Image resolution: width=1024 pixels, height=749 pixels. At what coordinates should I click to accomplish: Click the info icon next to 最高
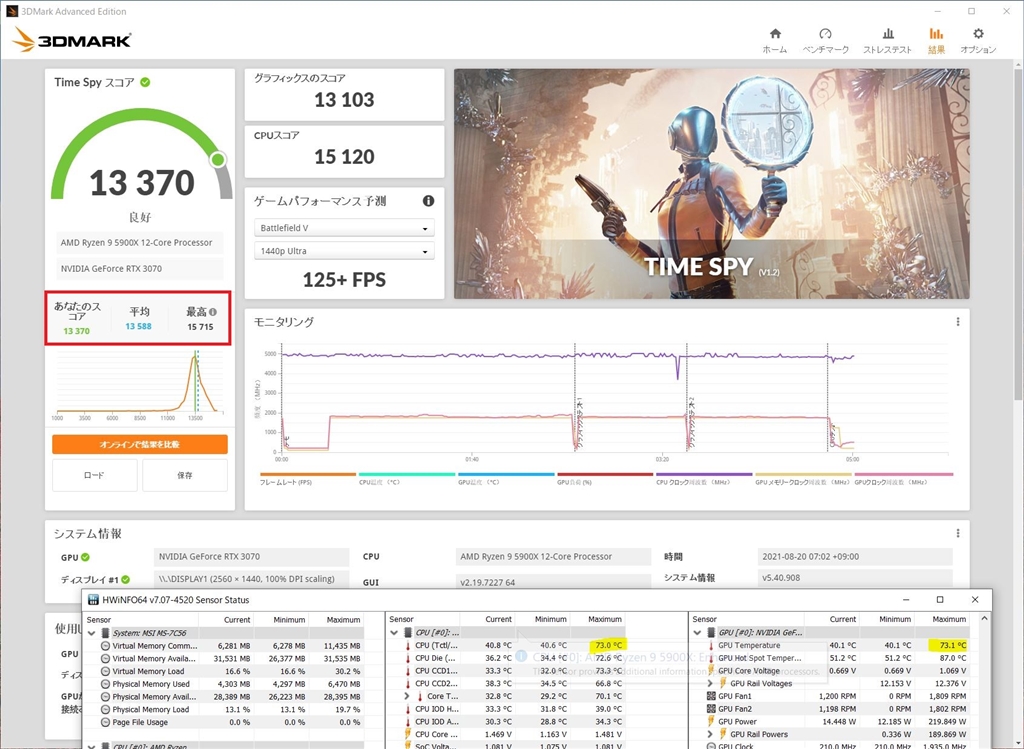coord(213,312)
